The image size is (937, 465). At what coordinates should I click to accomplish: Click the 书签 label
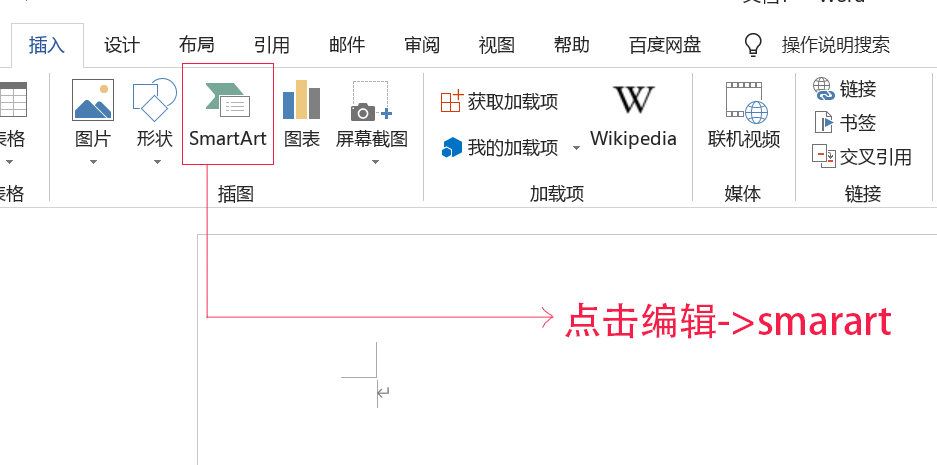coord(858,123)
